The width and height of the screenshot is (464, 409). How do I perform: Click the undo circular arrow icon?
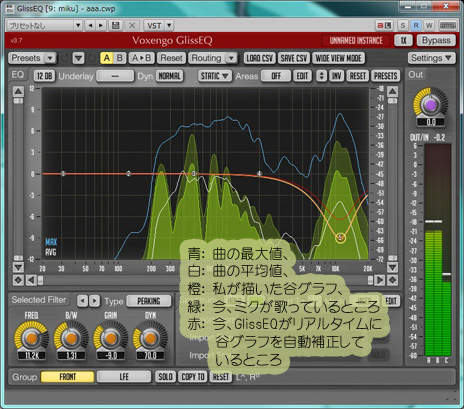(65, 58)
